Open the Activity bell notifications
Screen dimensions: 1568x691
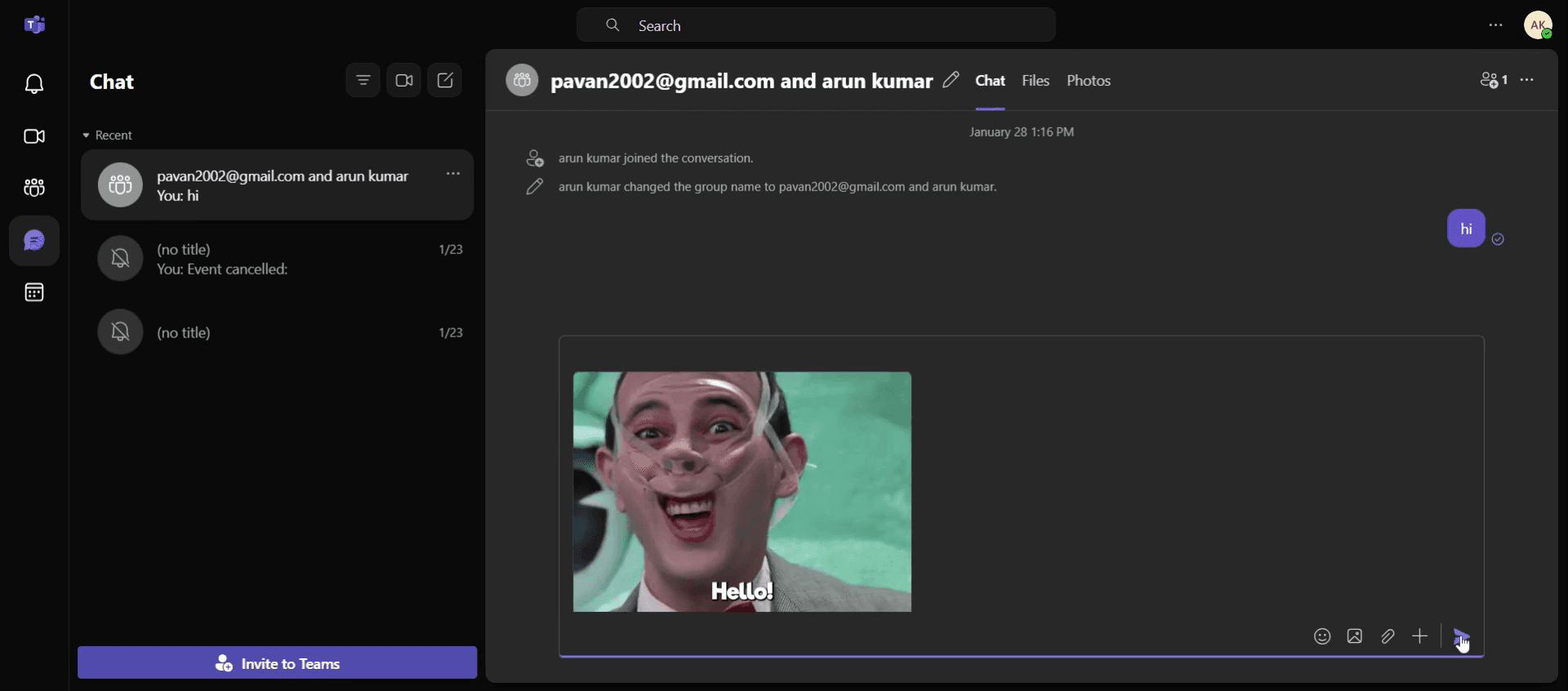click(x=34, y=84)
